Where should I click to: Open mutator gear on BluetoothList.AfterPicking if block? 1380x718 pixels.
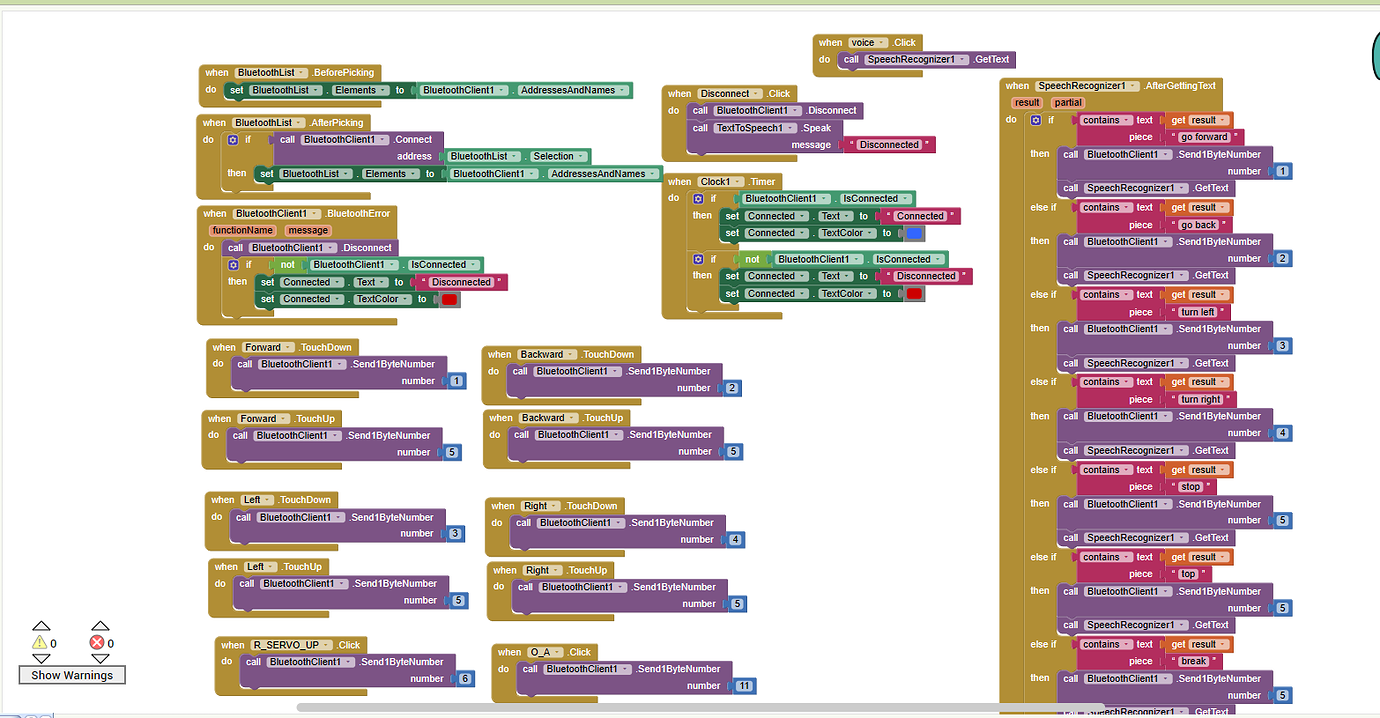pyautogui.click(x=233, y=140)
